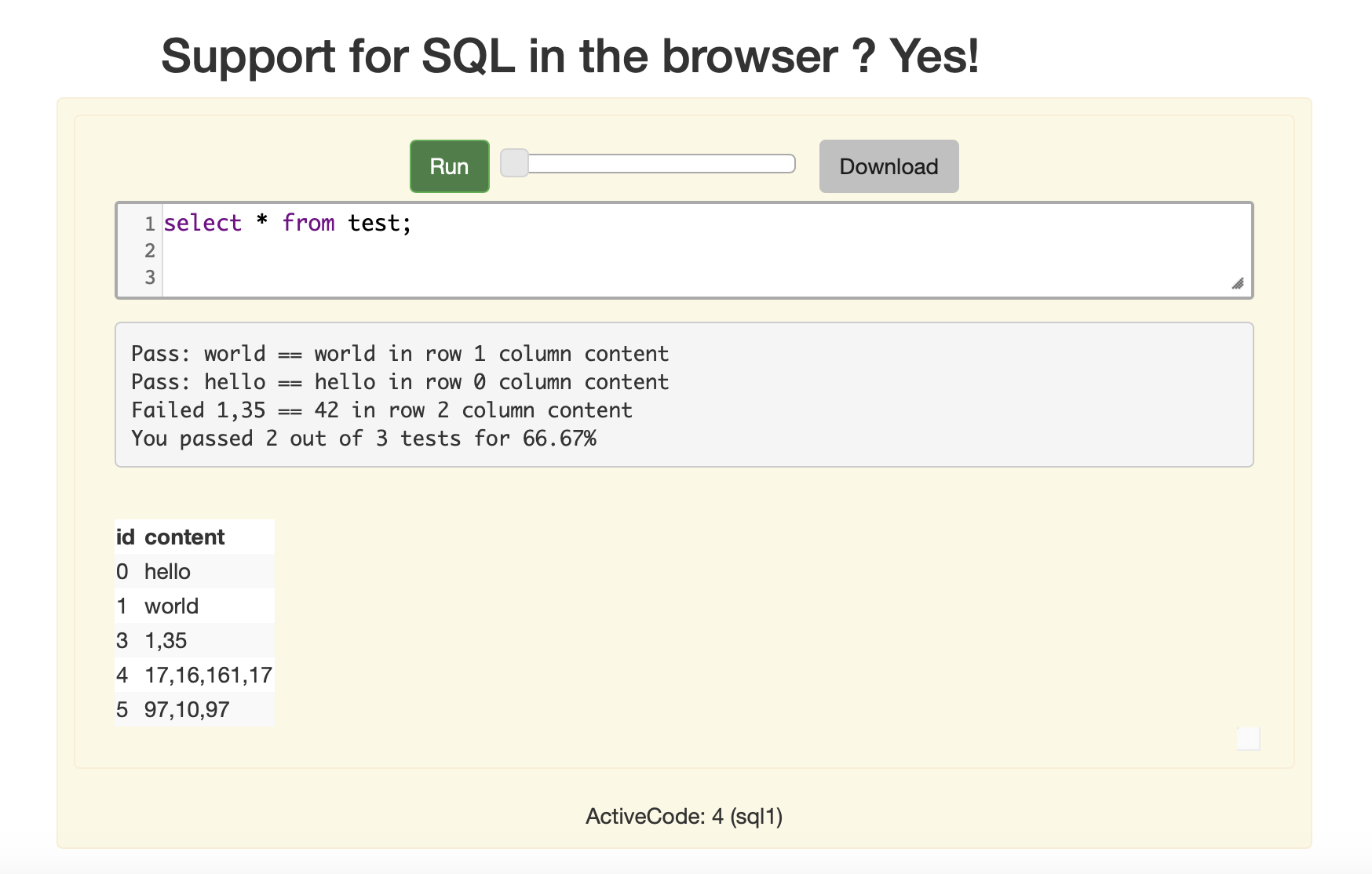This screenshot has width=1372, height=874.
Task: Click line 1 of the SQL editor
Action: point(706,223)
